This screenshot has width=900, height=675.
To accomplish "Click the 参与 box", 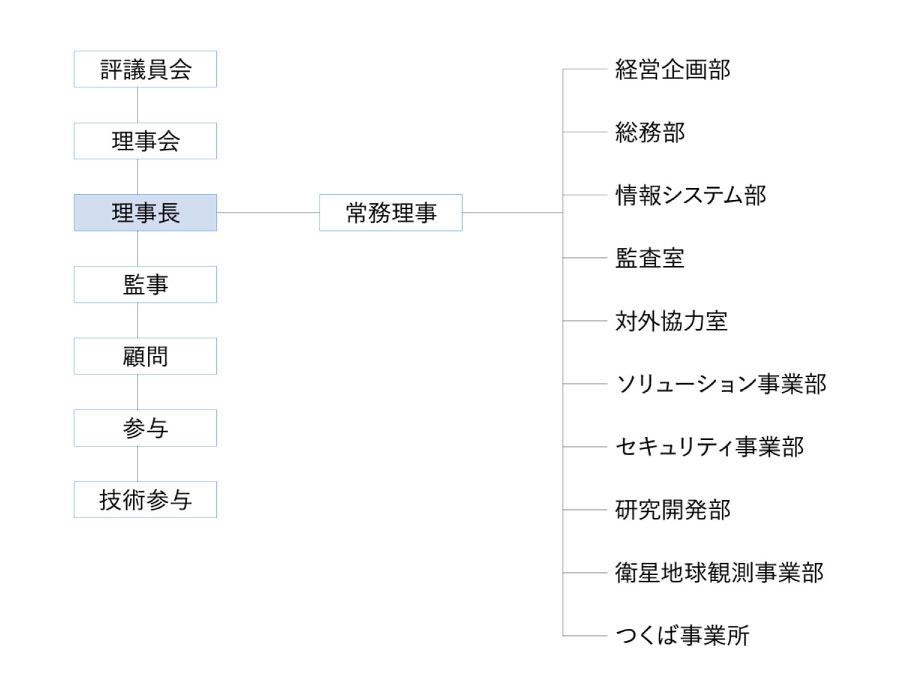I will click(x=145, y=428).
